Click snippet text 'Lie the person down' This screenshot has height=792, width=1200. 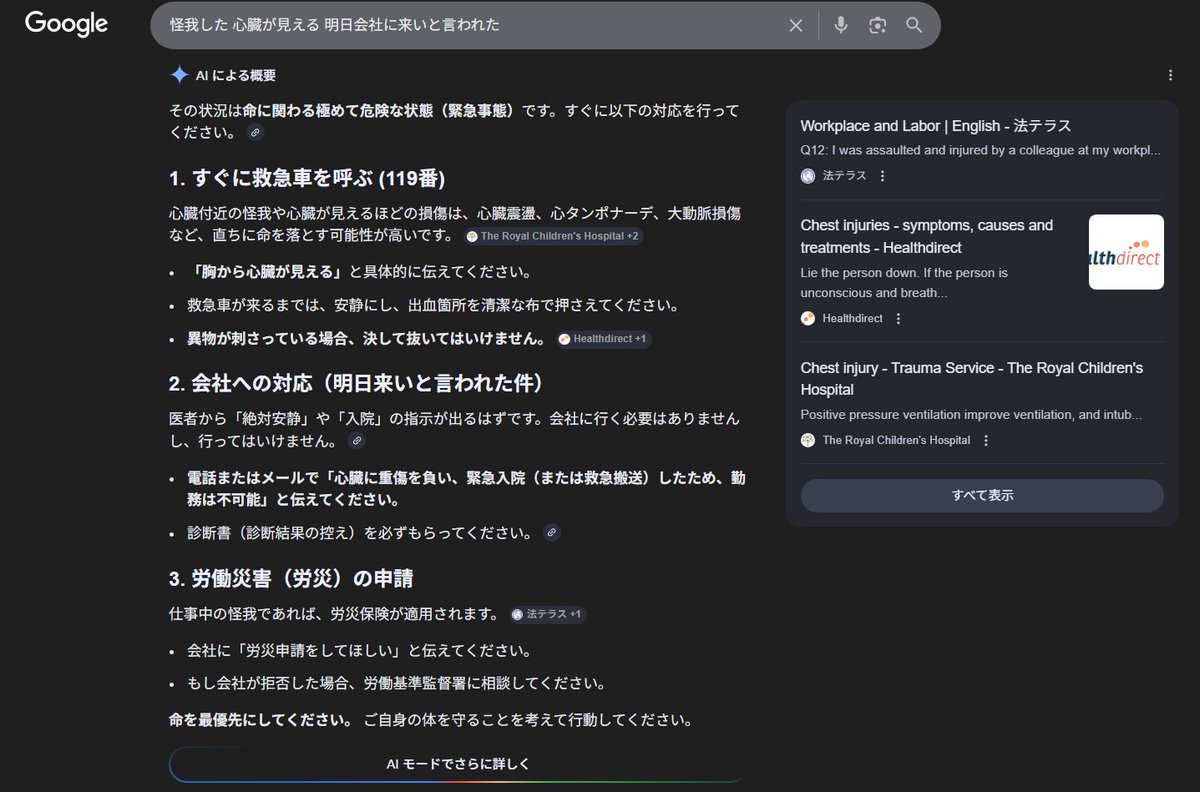coord(904,282)
